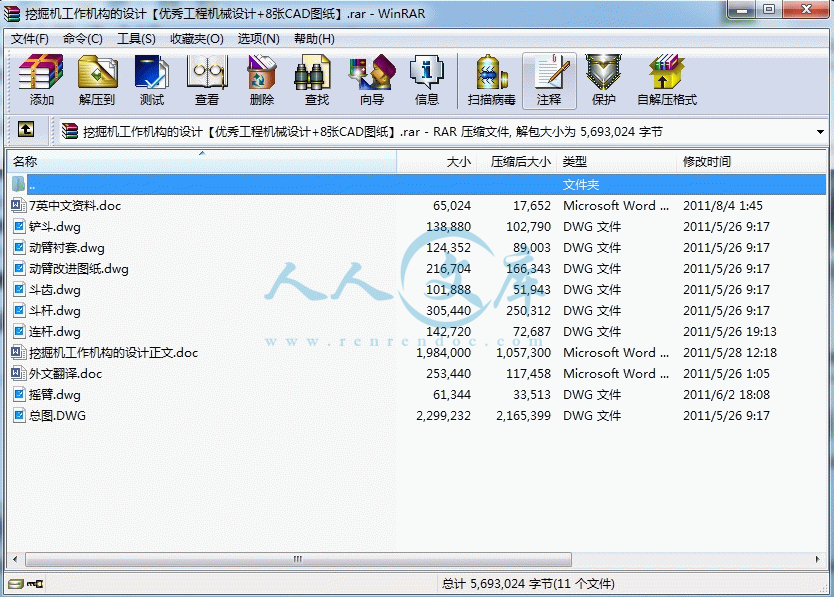Sort files by 类型 column header
This screenshot has height=597, width=834.
pos(616,161)
